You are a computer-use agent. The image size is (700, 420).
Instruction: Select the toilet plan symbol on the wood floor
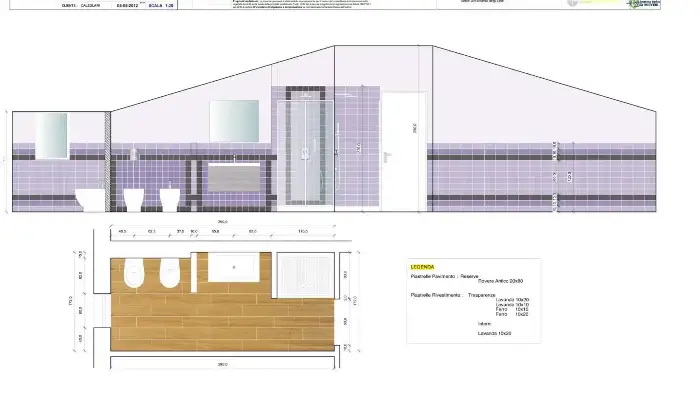click(x=133, y=273)
